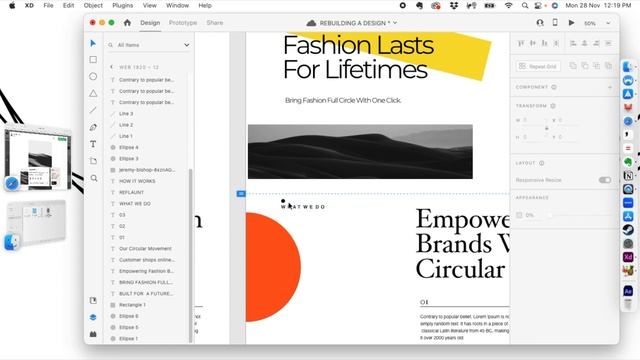Click the Align Left icon
The height and width of the screenshot is (360, 640).
pos(573,43)
